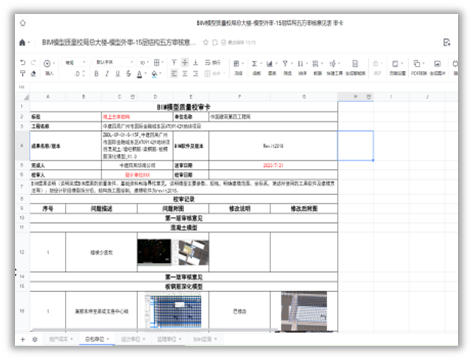Add a new sheet with plus
The image size is (473, 360).
[x=23, y=339]
